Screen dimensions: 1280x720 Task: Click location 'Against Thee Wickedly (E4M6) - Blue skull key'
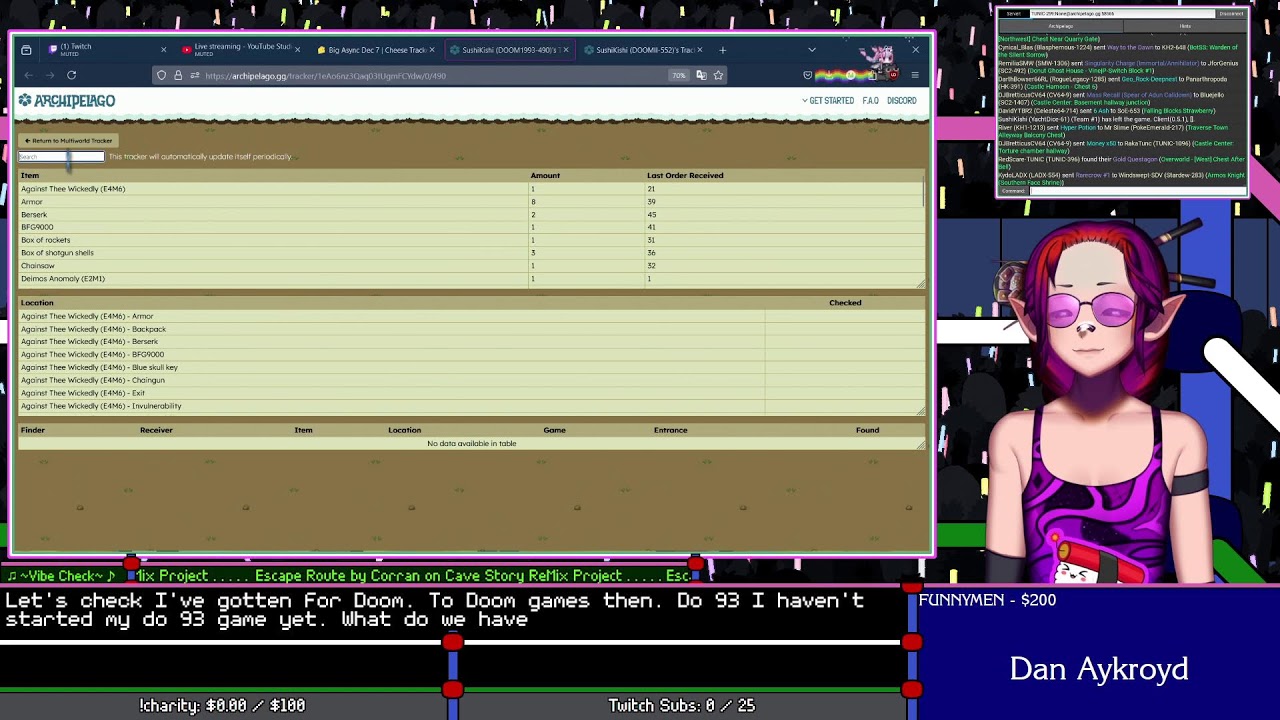[x=99, y=367]
